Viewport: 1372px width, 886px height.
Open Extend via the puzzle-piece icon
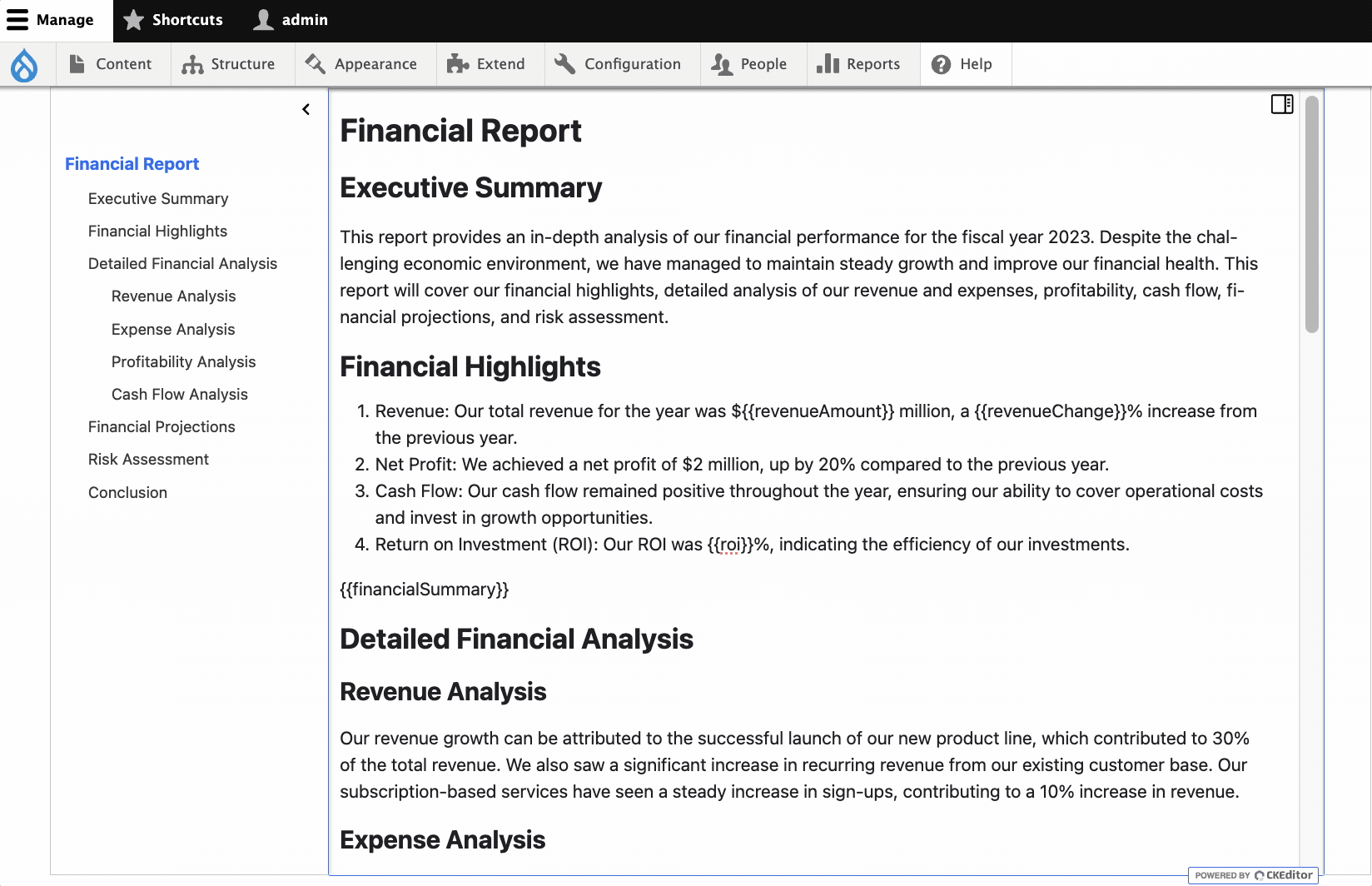457,63
